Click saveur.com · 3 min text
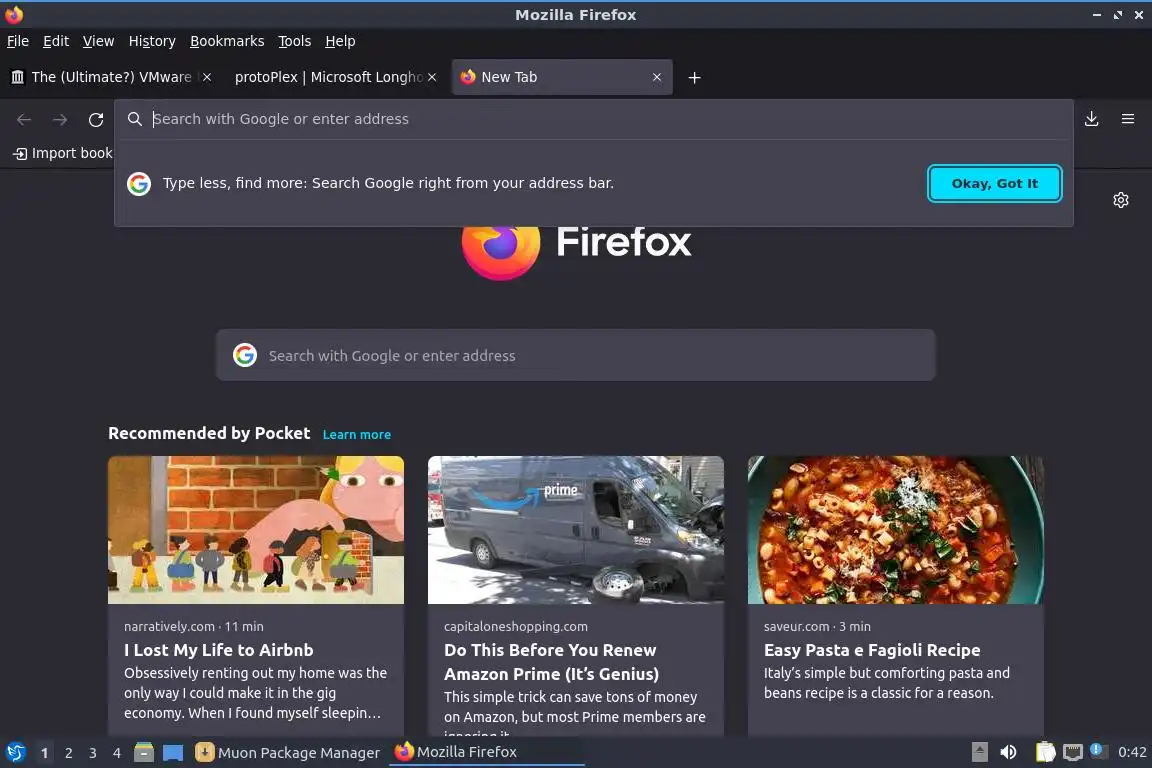The image size is (1152, 768). pos(817,626)
